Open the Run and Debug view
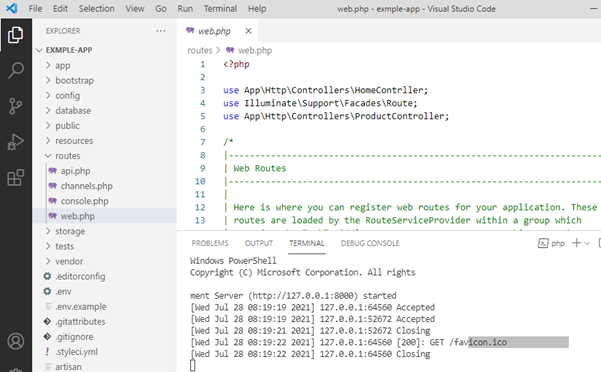This screenshot has height=372, width=601. point(15,142)
